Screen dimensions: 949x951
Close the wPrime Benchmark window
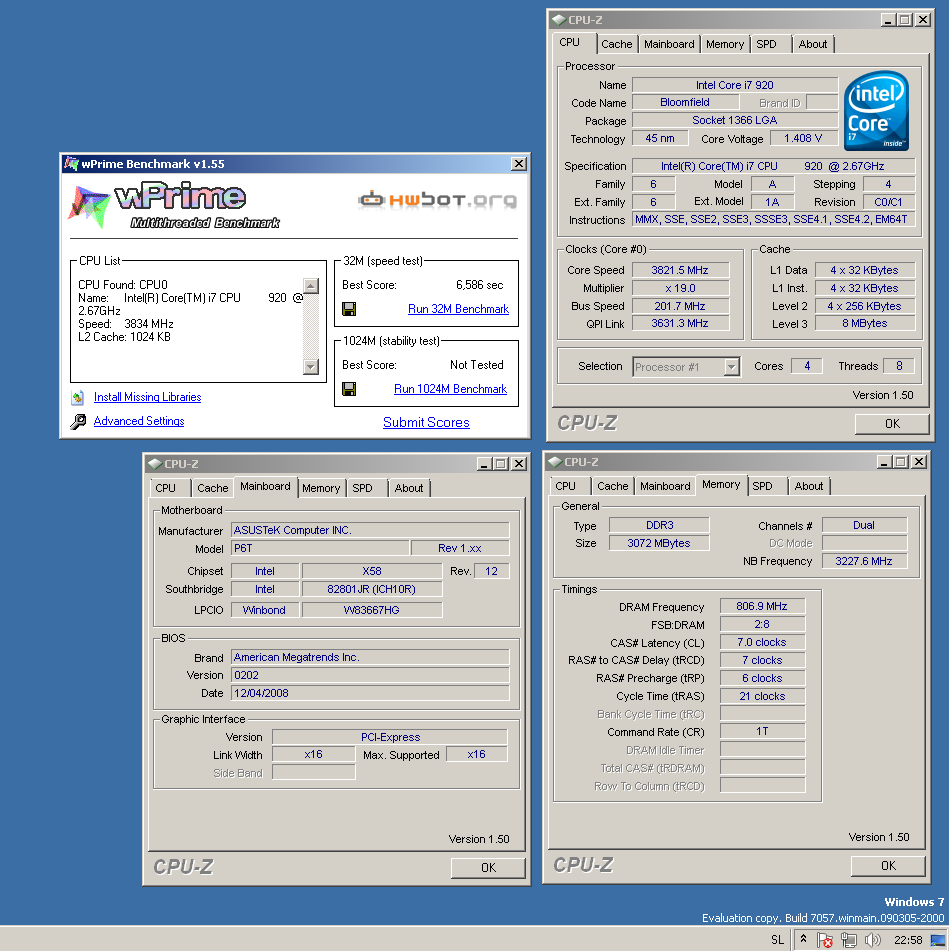coord(519,164)
